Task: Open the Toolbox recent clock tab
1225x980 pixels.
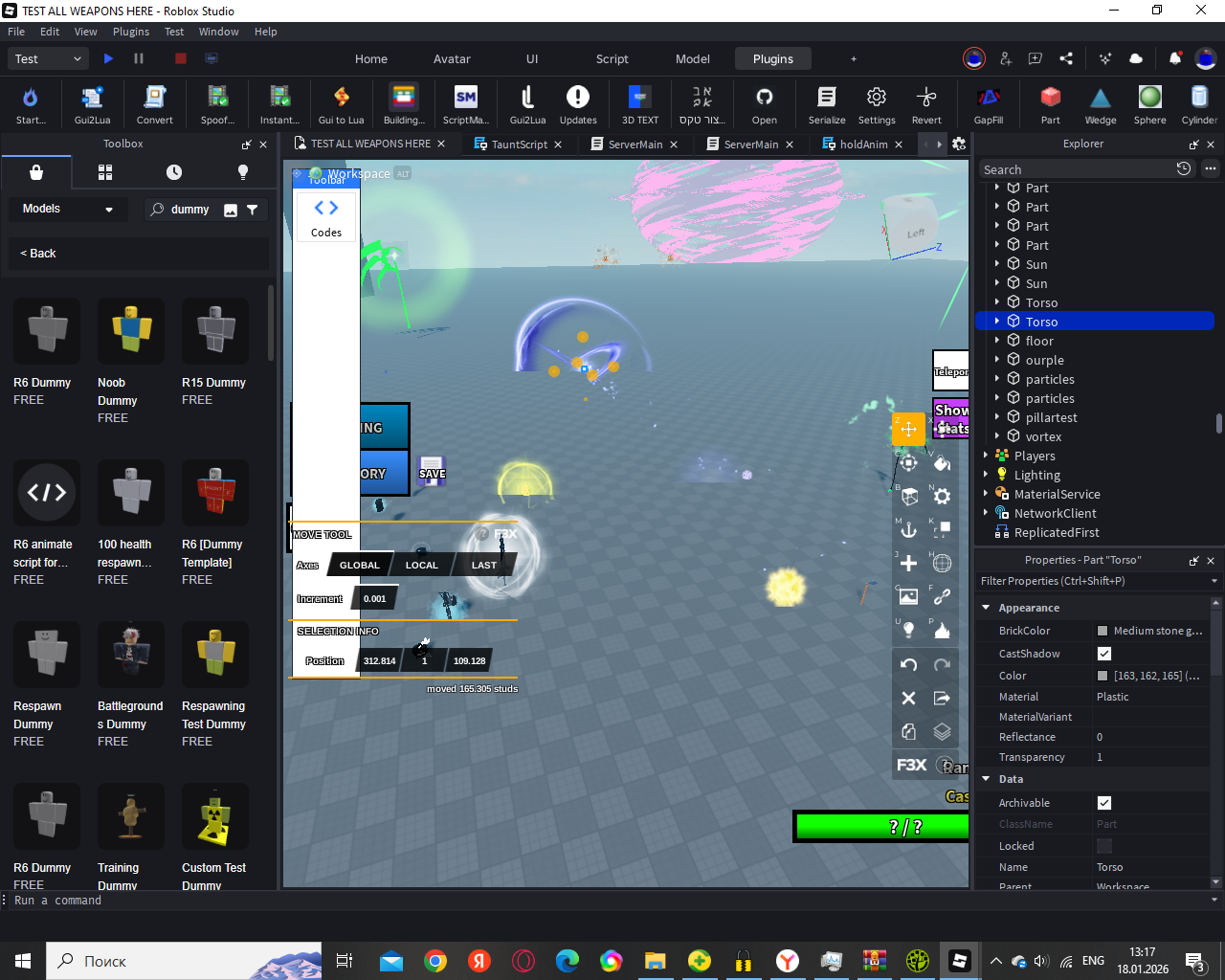Action: click(x=174, y=172)
